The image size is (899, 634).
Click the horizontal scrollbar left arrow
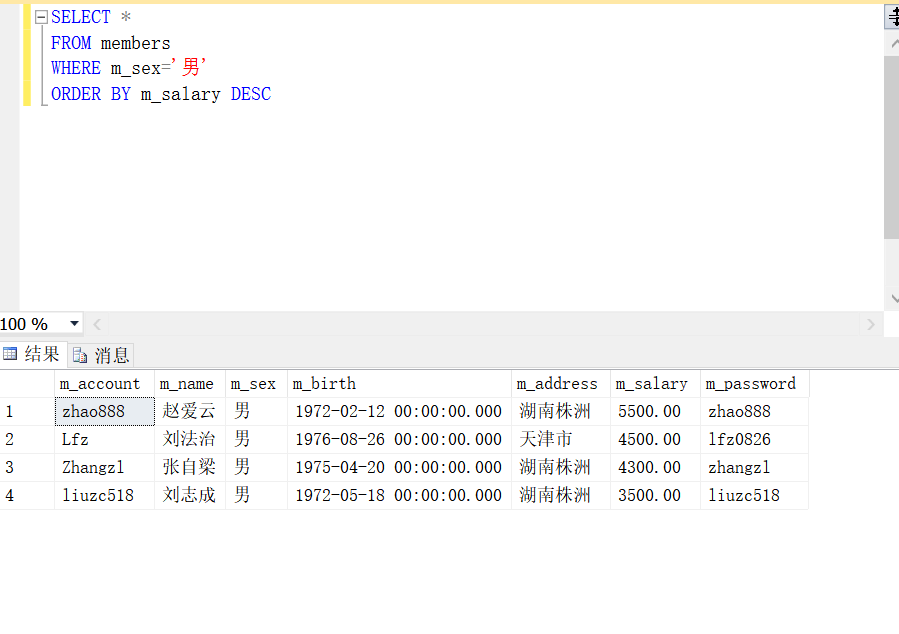pos(97,324)
